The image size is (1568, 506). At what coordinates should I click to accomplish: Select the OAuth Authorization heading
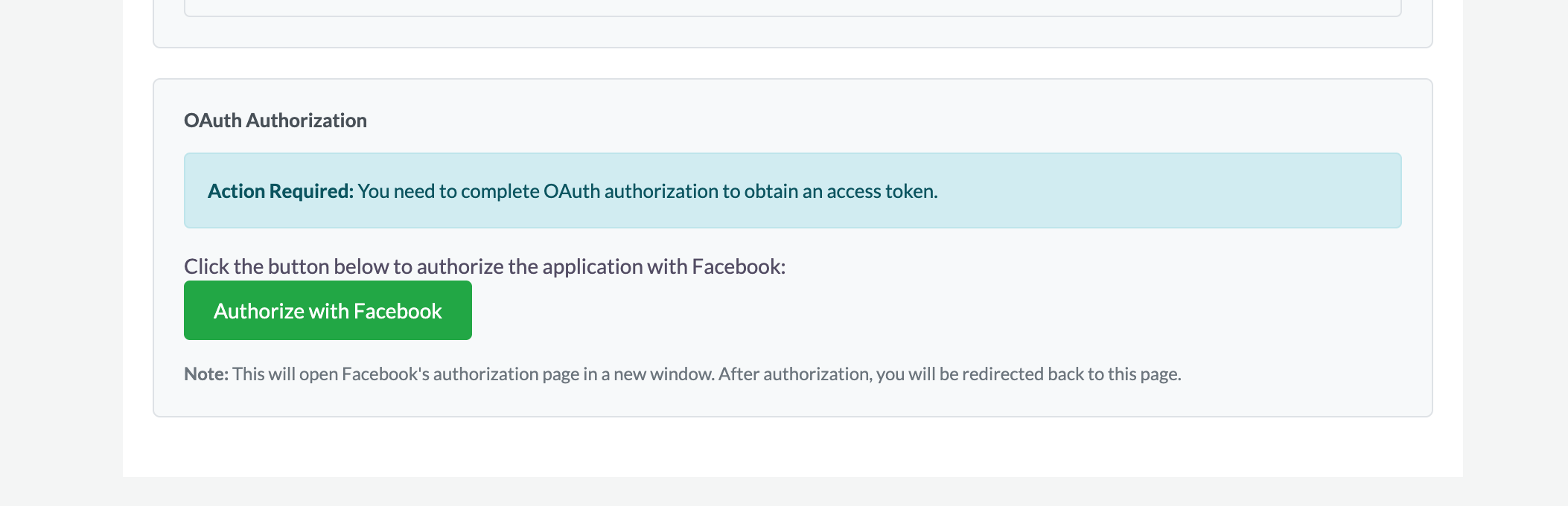pos(275,120)
